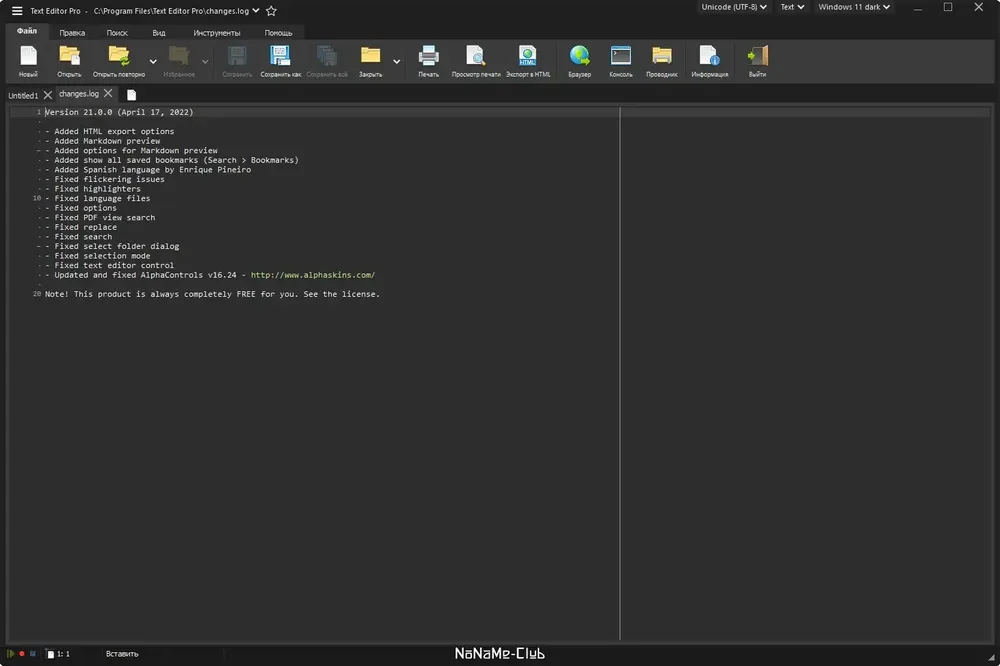Screen dimensions: 1000x666
Task: Expand the Закрыть dropdown arrow
Action: [397, 62]
